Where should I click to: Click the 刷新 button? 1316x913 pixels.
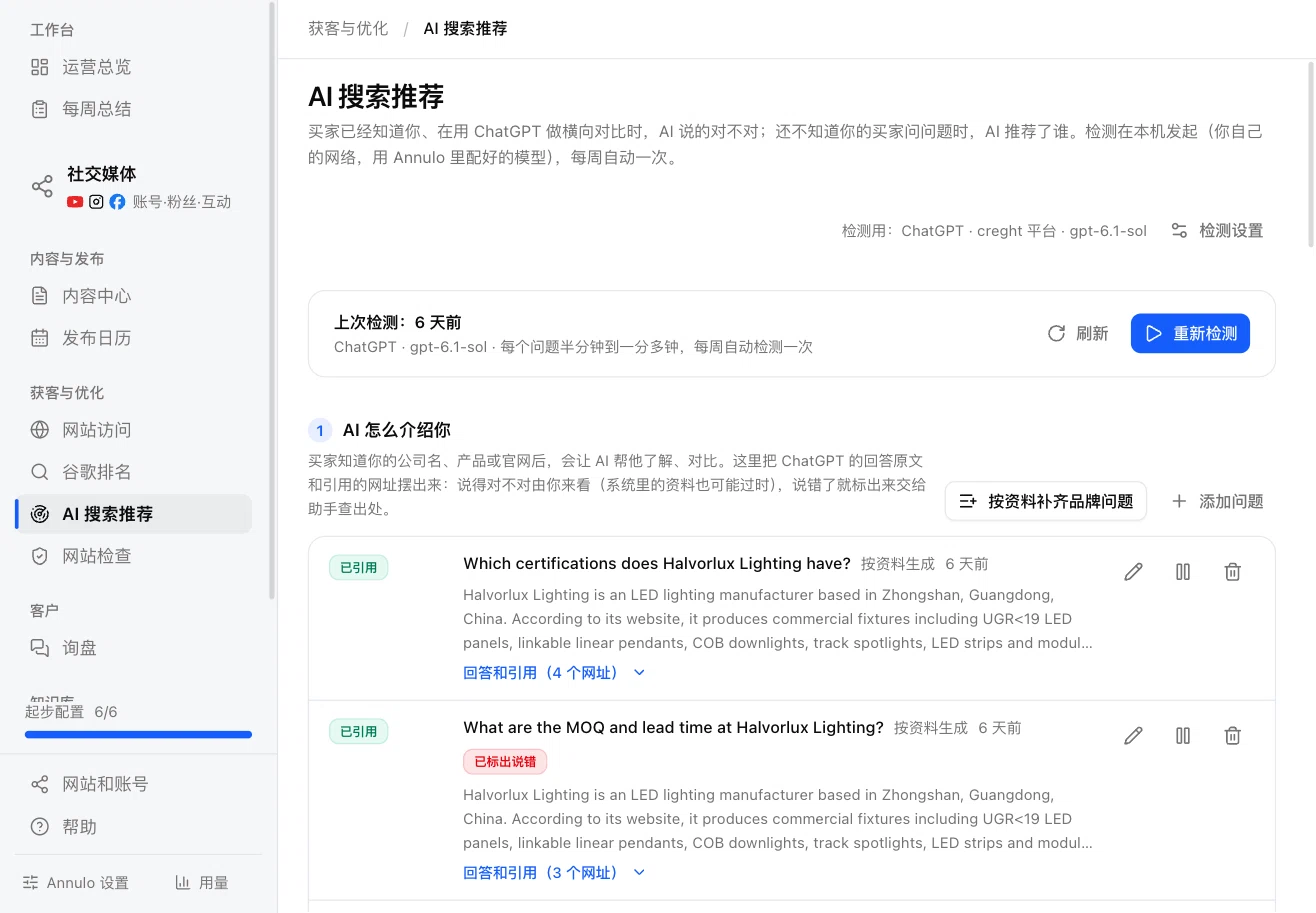1077,334
